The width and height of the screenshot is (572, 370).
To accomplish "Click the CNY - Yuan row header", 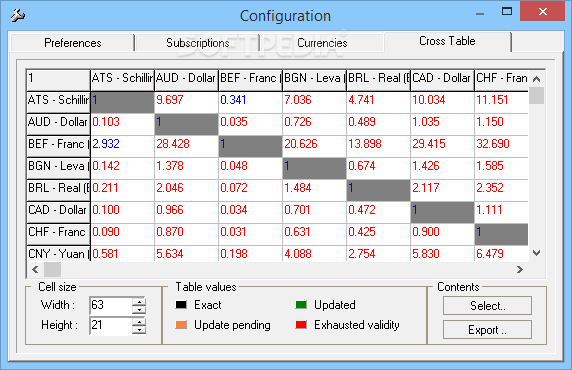I will pos(58,254).
